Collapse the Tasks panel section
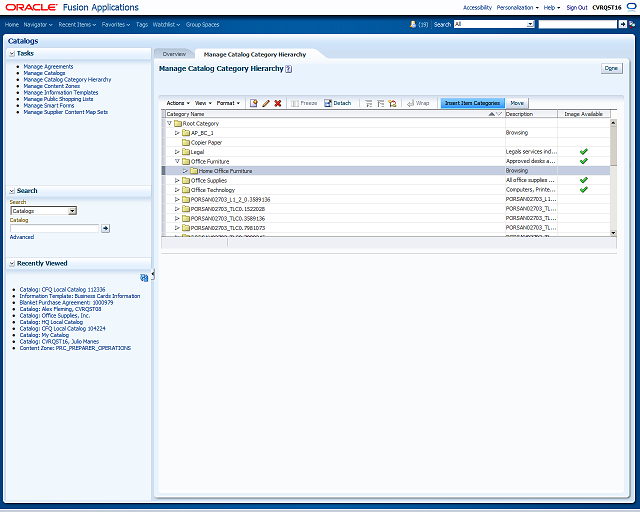 click(x=12, y=53)
